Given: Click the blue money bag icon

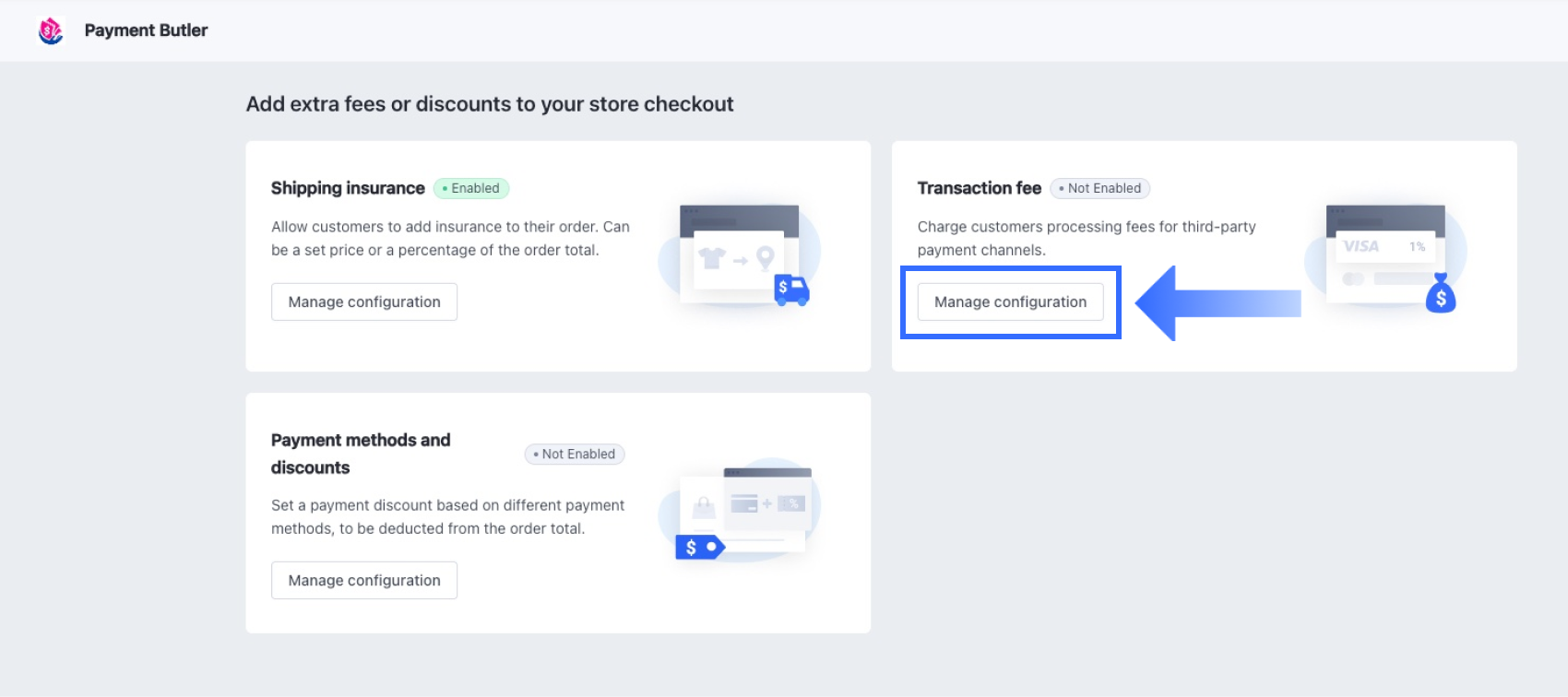Looking at the screenshot, I should point(1440,295).
